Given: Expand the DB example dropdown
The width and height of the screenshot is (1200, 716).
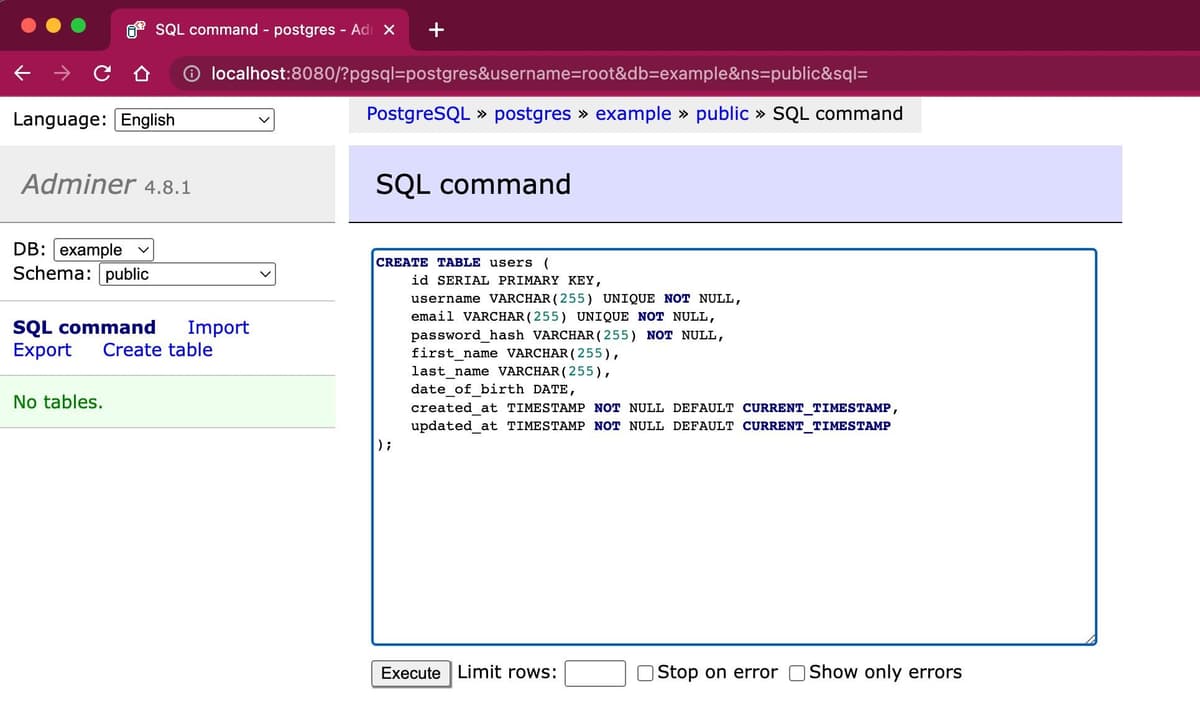Looking at the screenshot, I should pos(103,250).
